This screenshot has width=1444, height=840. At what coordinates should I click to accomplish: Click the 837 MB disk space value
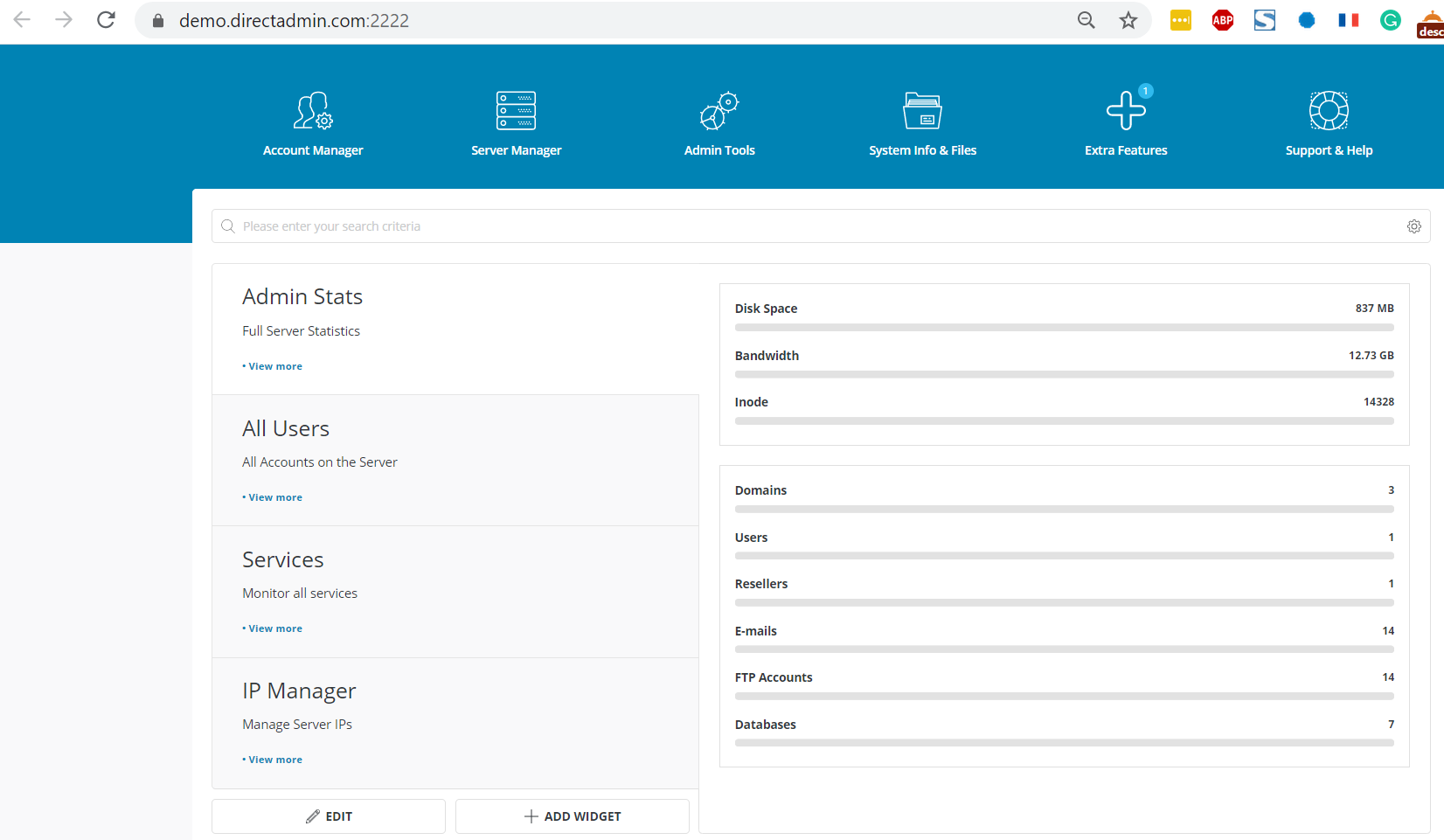point(1375,309)
